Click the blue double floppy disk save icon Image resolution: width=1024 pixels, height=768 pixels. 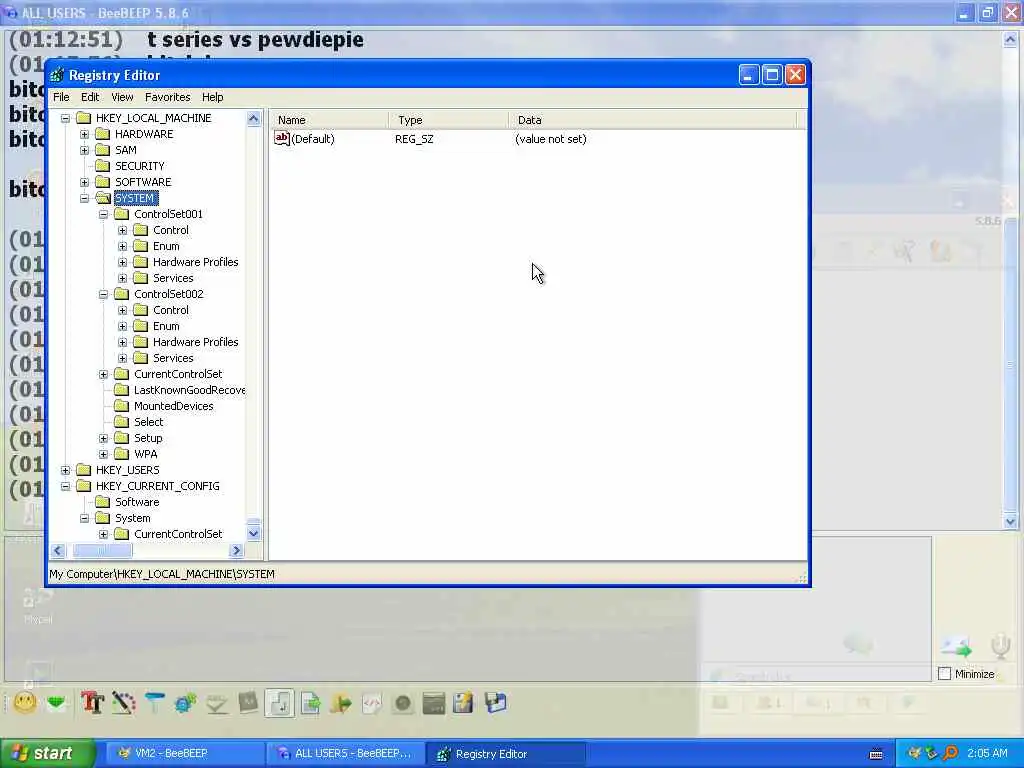[x=496, y=703]
